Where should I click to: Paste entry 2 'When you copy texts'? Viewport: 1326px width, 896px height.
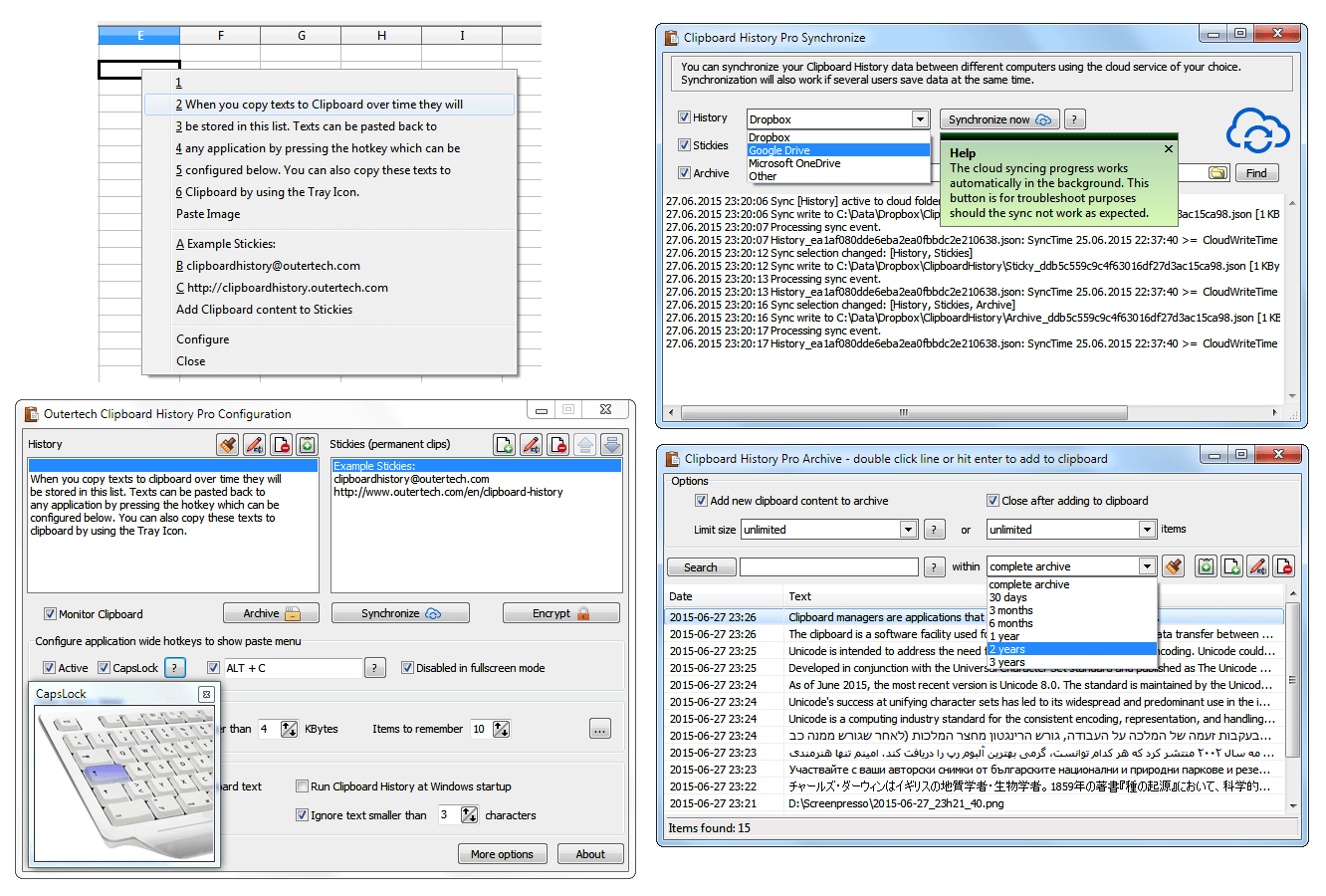pos(330,105)
